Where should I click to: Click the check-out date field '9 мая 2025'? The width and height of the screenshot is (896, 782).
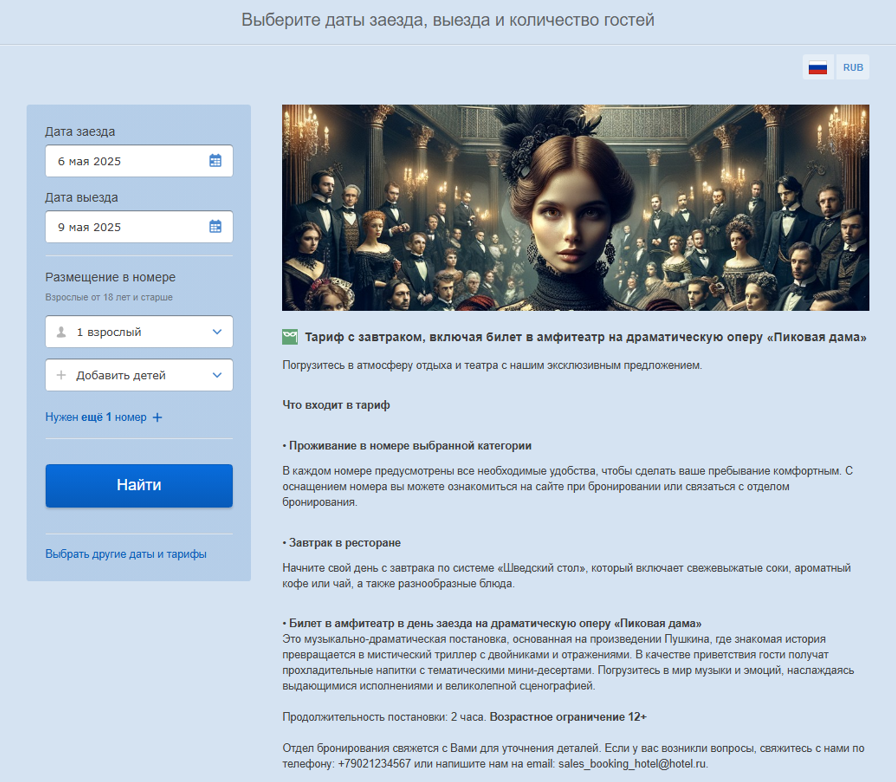139,226
